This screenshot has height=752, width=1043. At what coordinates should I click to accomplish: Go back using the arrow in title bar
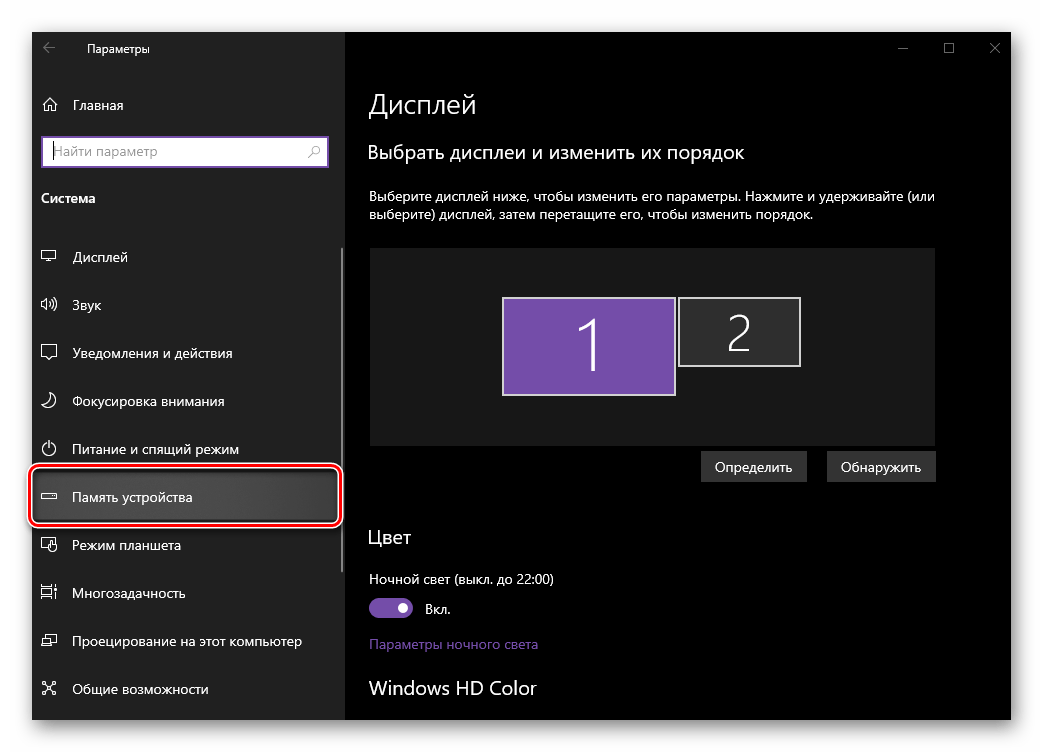coord(49,48)
